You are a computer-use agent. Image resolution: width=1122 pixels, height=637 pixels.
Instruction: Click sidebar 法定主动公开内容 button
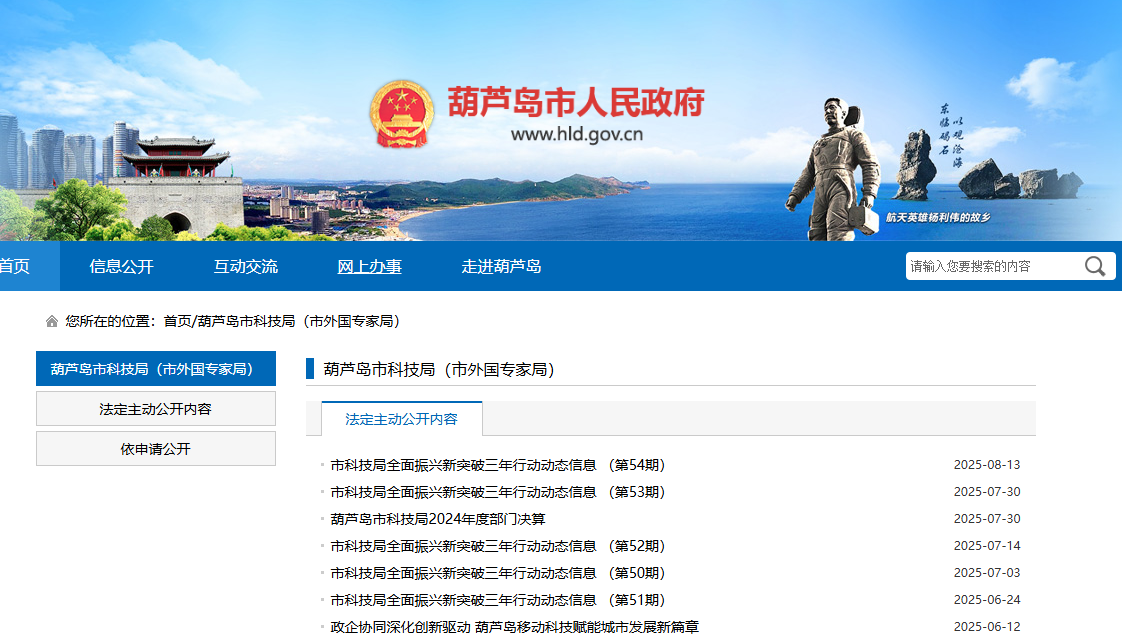[x=155, y=409]
